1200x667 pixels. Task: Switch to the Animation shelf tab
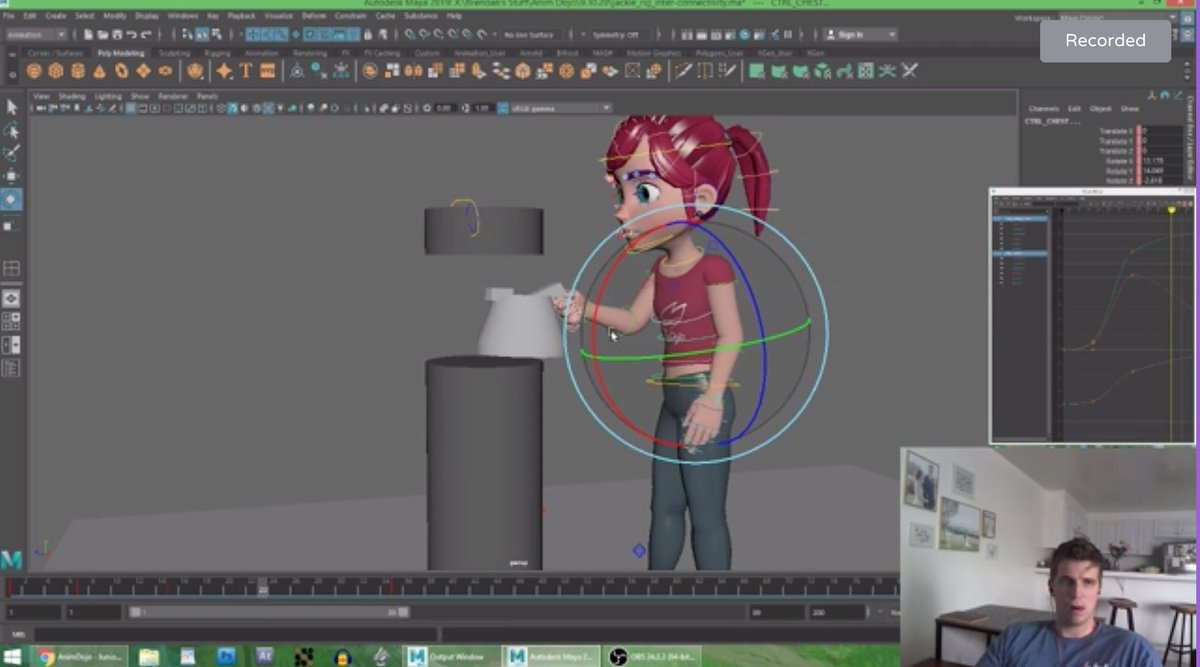coord(262,53)
